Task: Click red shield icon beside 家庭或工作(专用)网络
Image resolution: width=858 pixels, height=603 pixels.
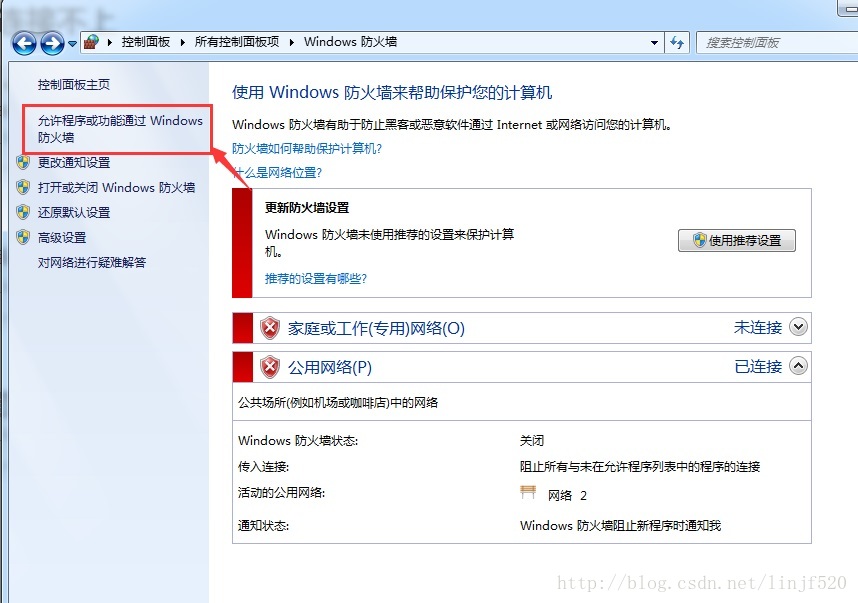Action: tap(270, 328)
